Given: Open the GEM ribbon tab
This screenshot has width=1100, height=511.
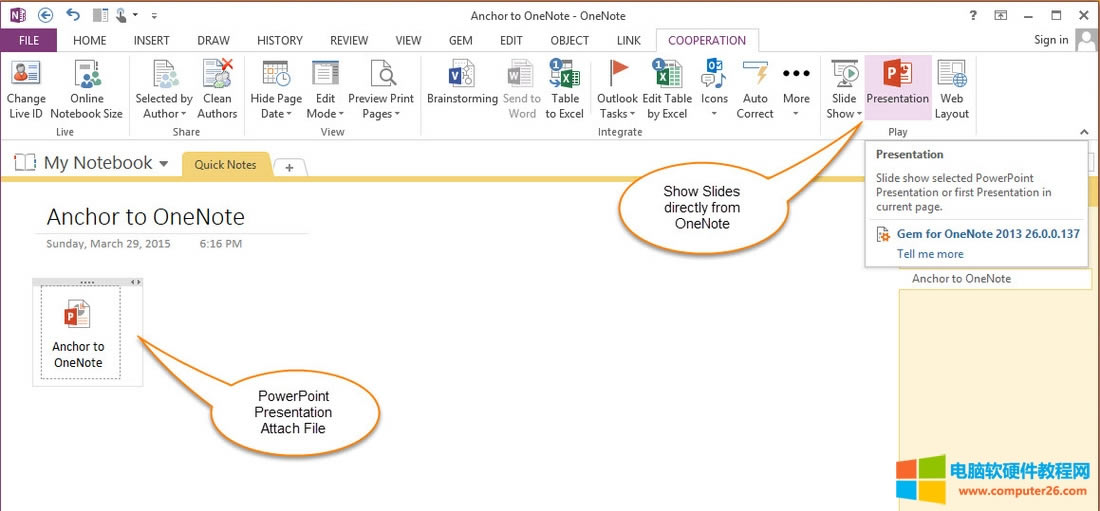Looking at the screenshot, I should coord(460,41).
